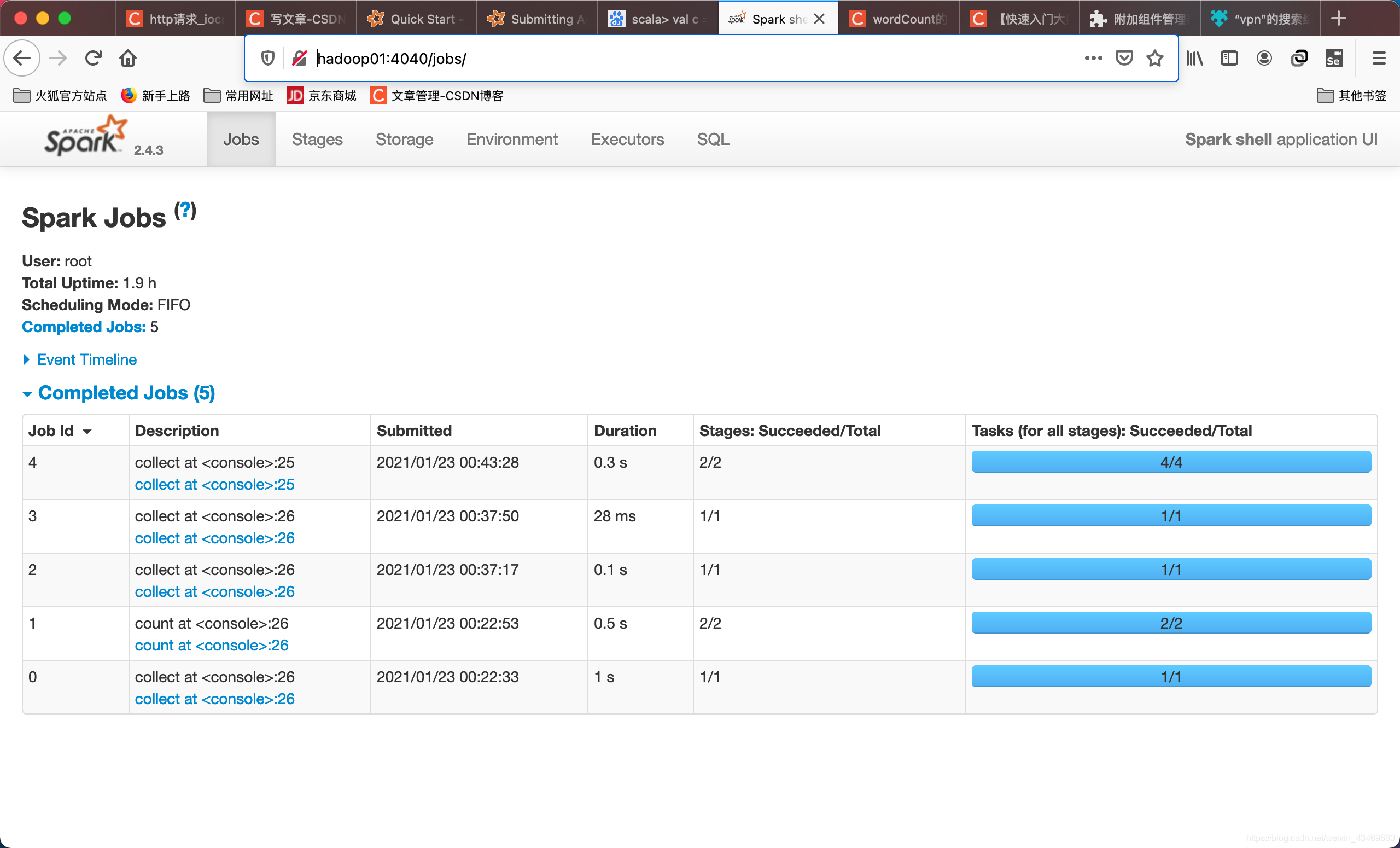Select the Jobs tab

pos(241,140)
